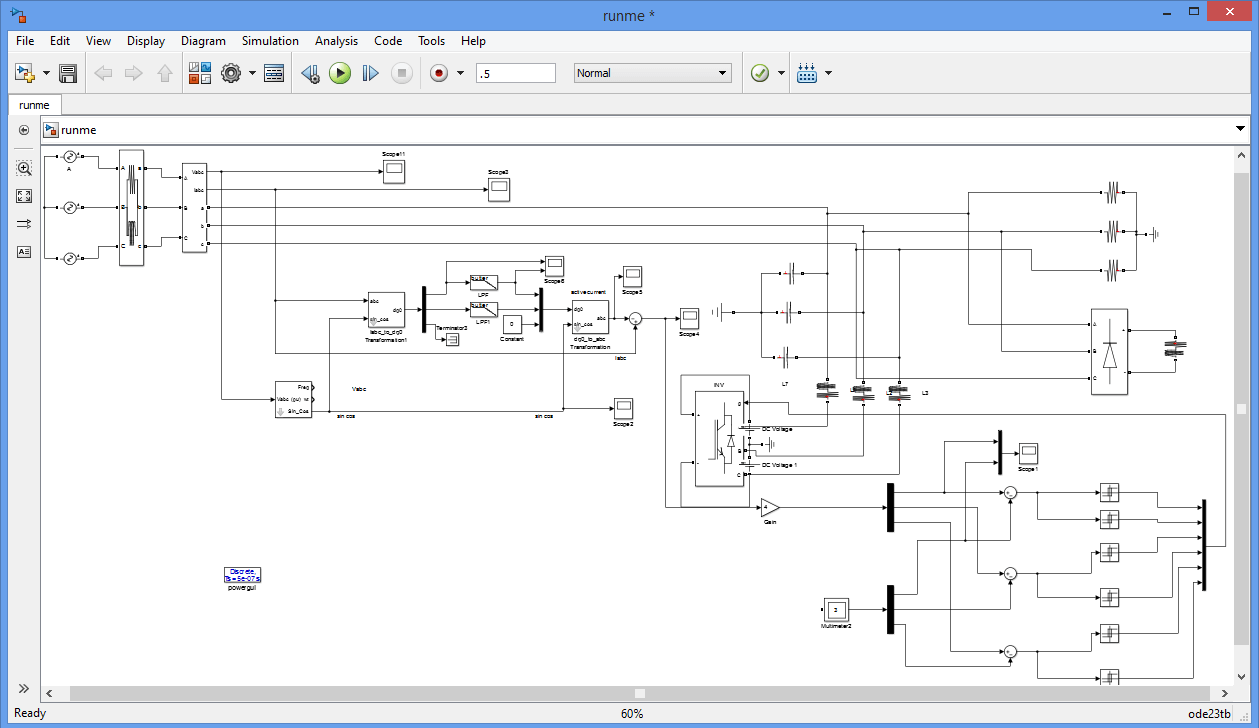Expand the Normal simulation mode dropdown
1259x728 pixels.
pos(653,73)
